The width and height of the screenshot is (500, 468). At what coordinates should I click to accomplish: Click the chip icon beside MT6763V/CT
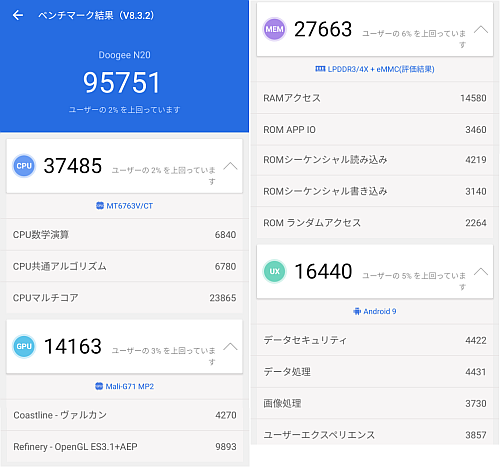(100, 206)
